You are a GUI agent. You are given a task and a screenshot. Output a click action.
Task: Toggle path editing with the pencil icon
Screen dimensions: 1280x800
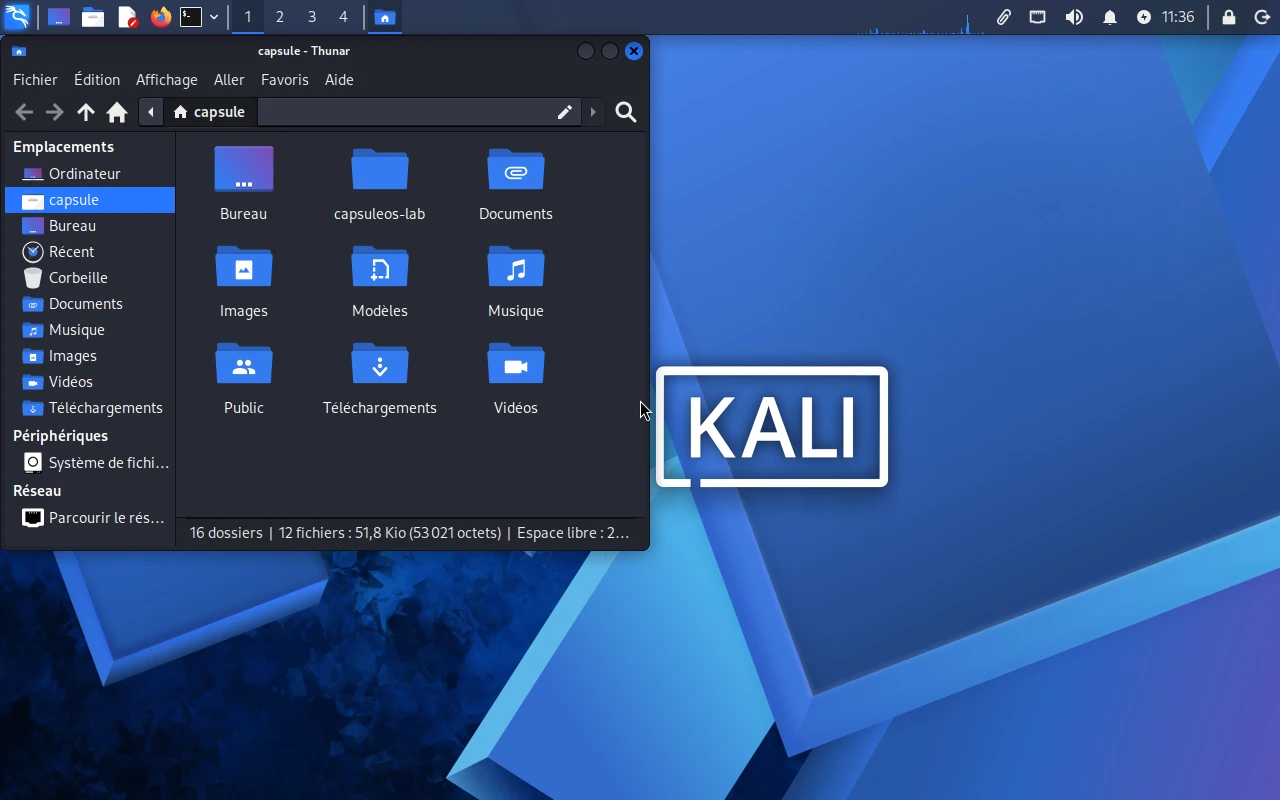coord(565,112)
